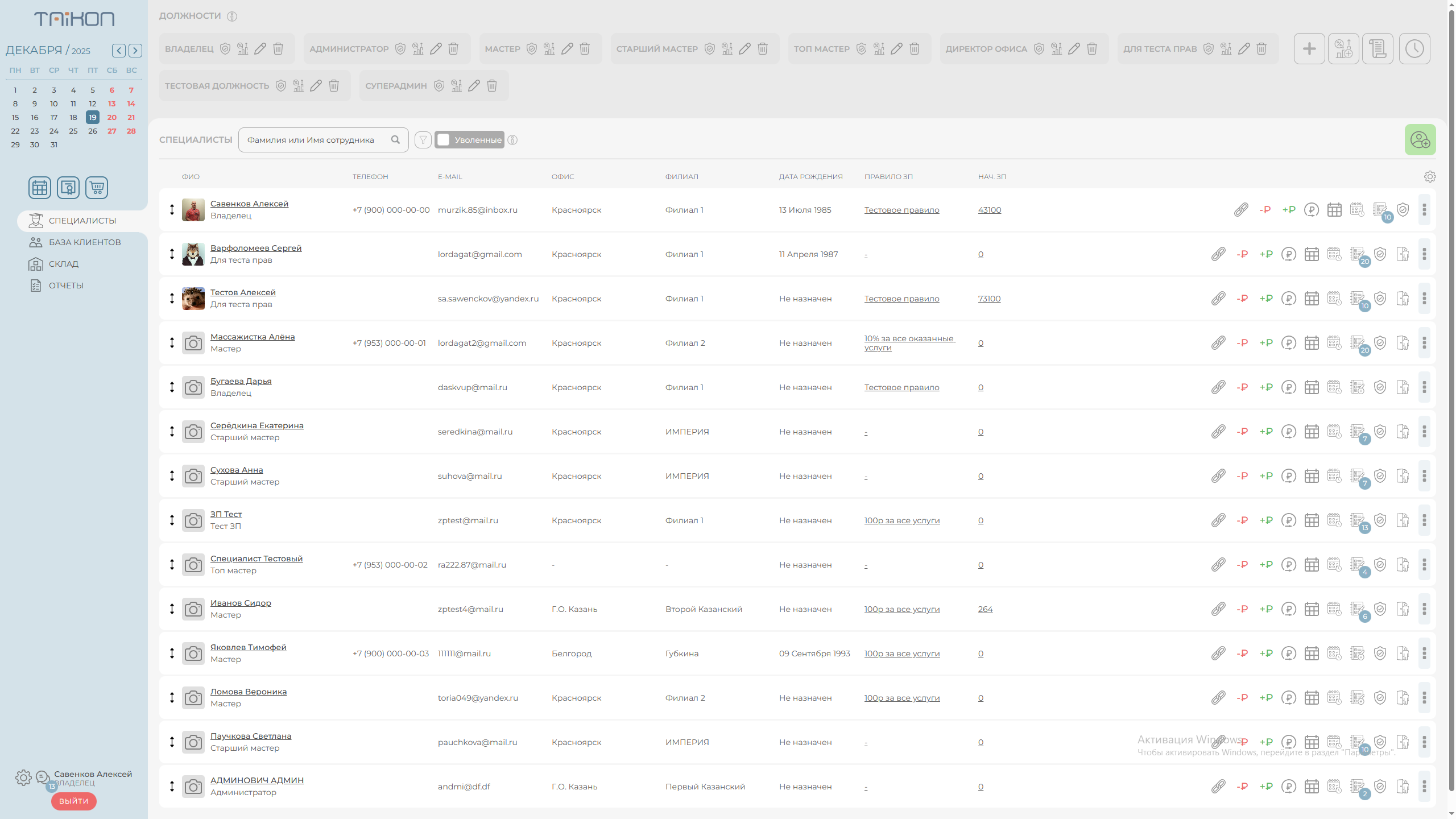Open salary chart icon for СУПЕРАДМИН position
1456x819 pixels.
coord(456,86)
